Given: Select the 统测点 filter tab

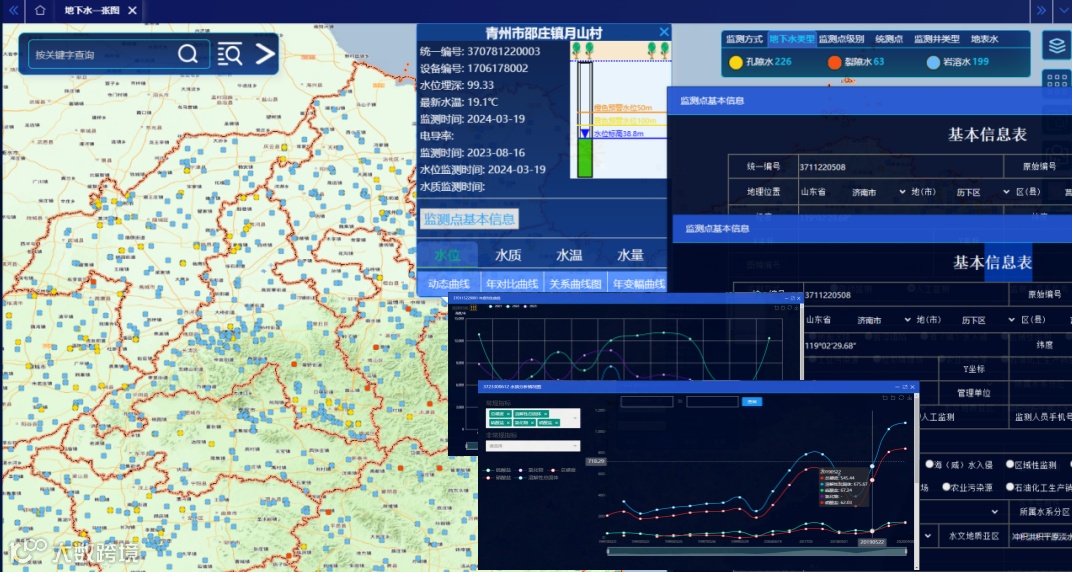Looking at the screenshot, I should [x=889, y=39].
